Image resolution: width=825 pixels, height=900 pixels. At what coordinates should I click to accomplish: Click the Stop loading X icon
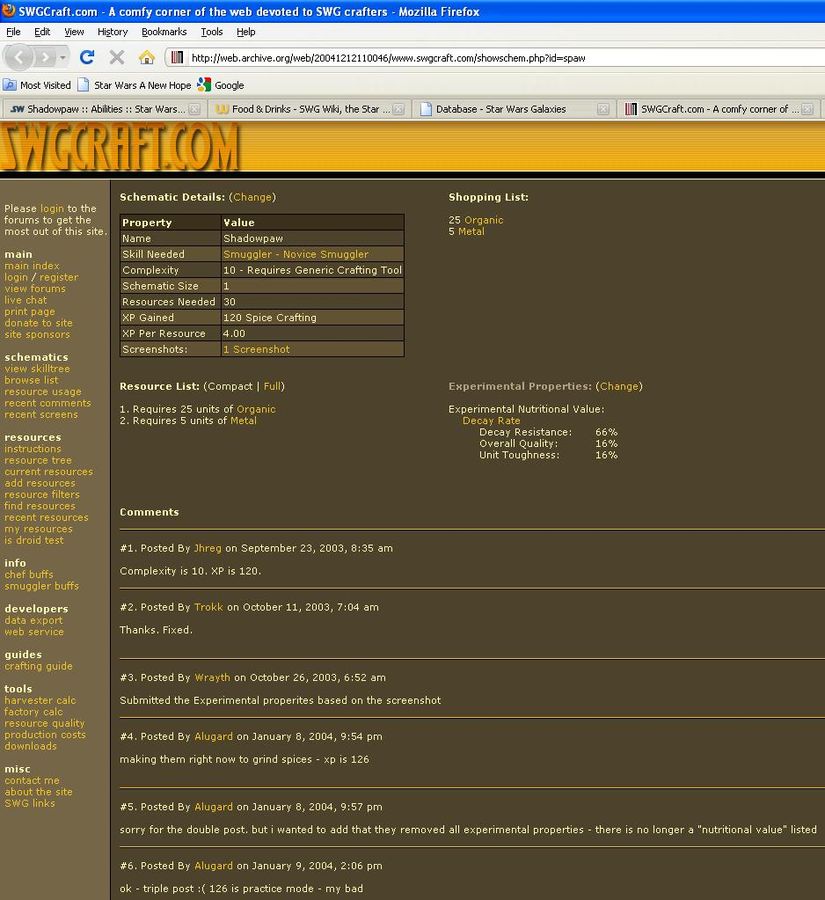click(117, 57)
